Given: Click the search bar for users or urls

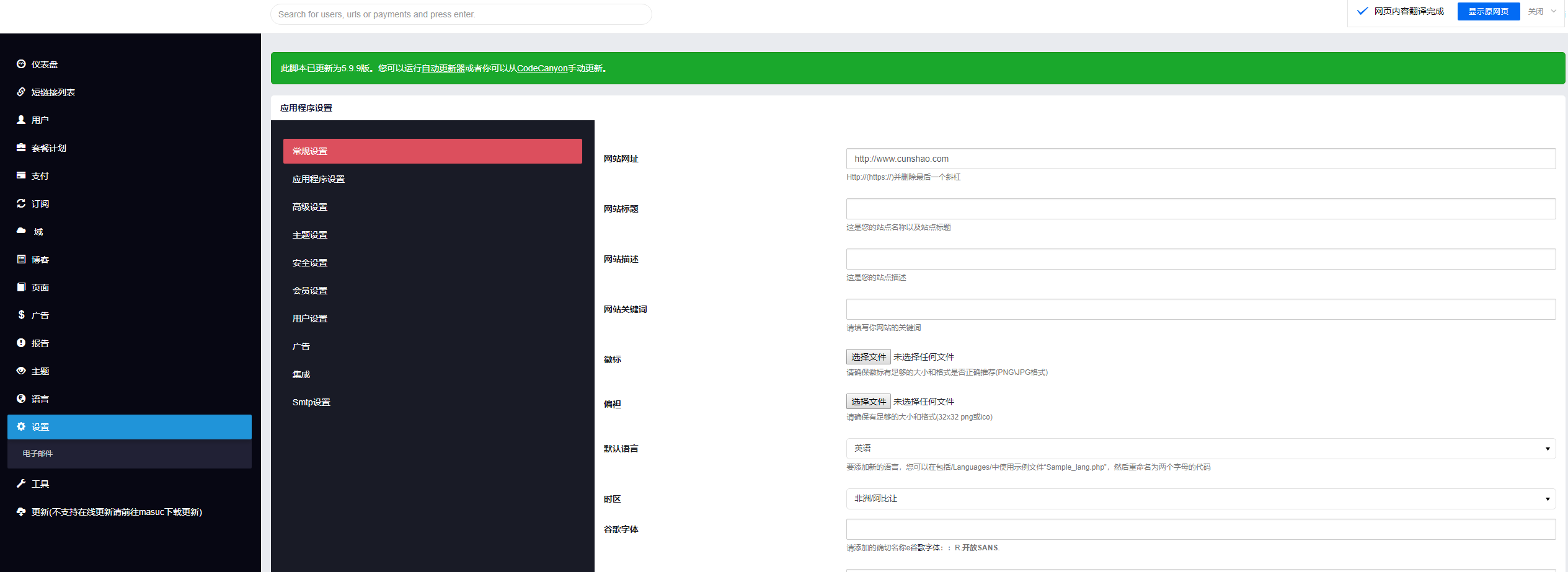Looking at the screenshot, I should [x=460, y=14].
